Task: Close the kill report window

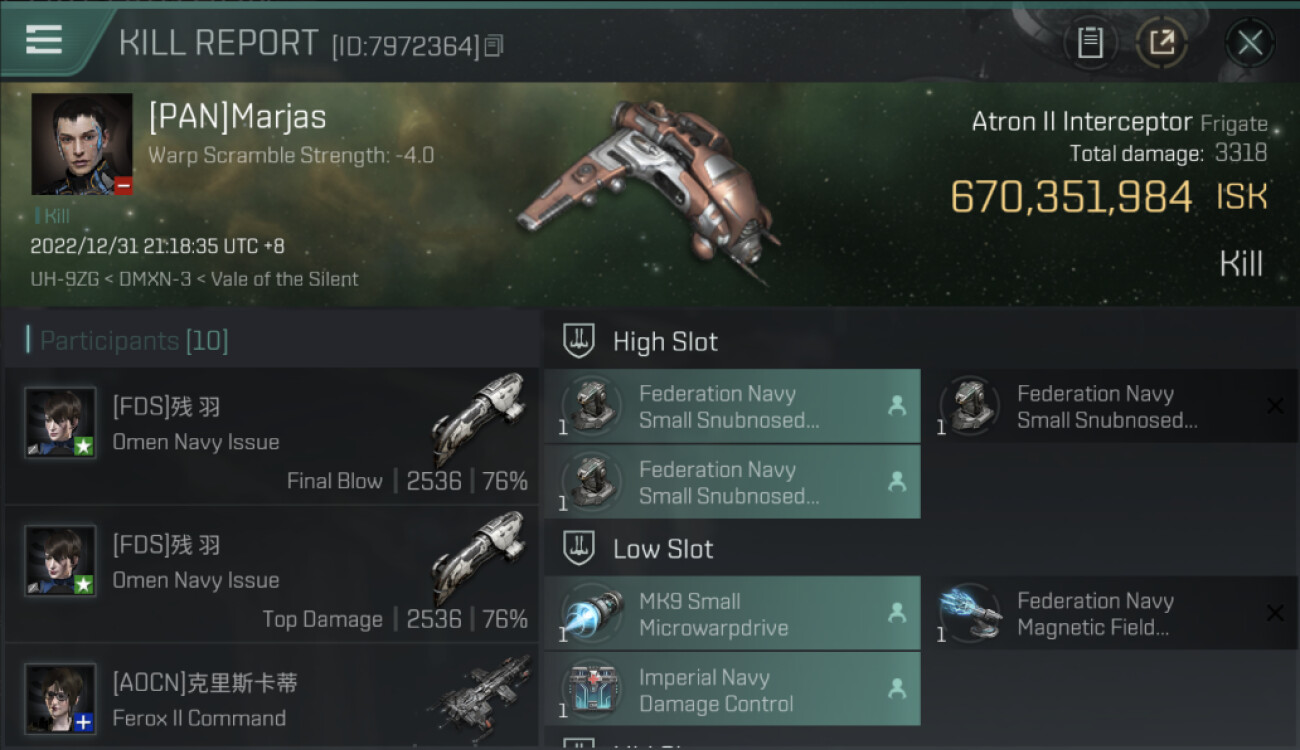Action: tap(1249, 43)
